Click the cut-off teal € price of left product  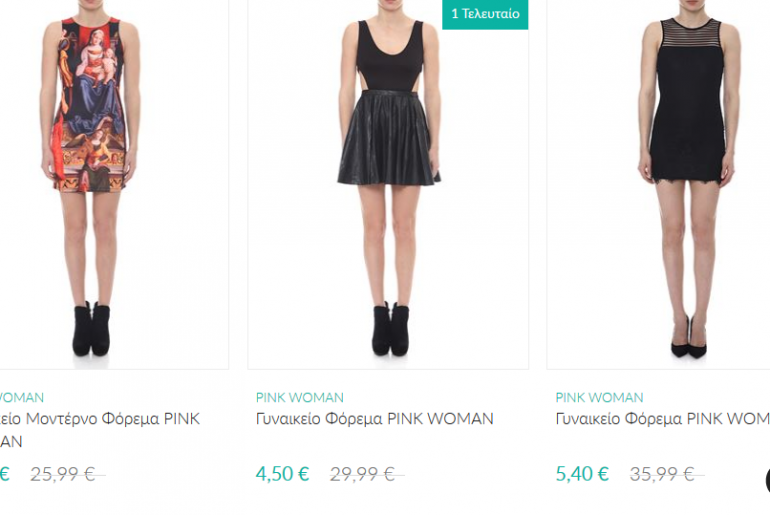(5, 474)
